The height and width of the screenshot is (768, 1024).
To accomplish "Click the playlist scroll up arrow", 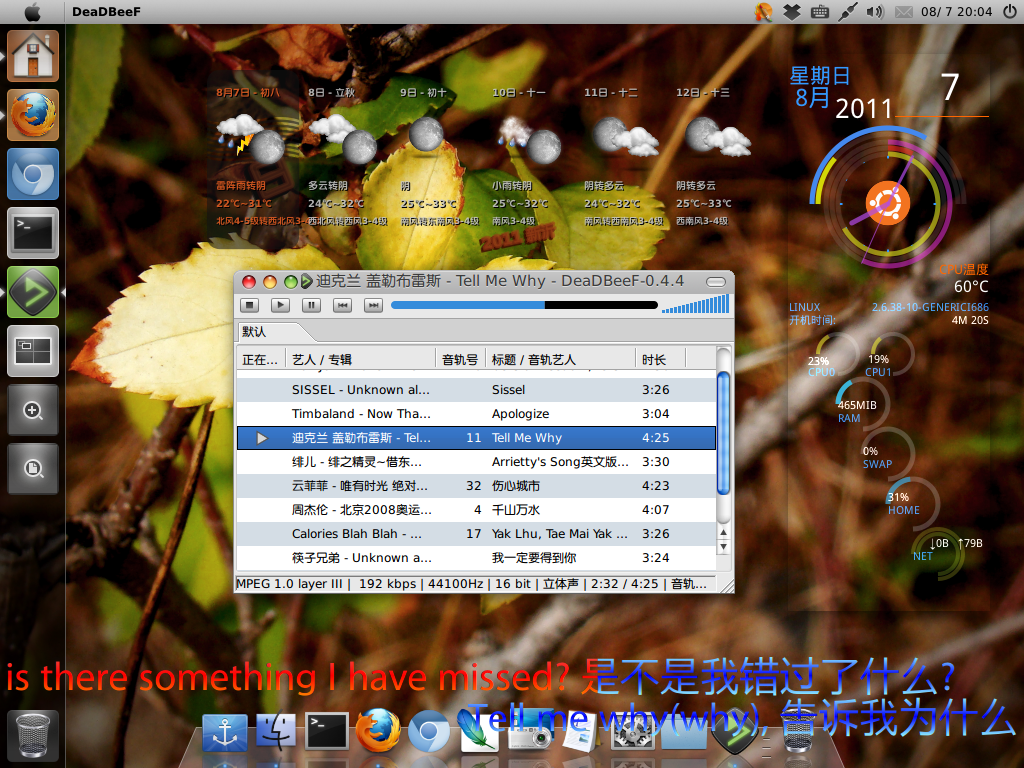I will click(x=723, y=533).
